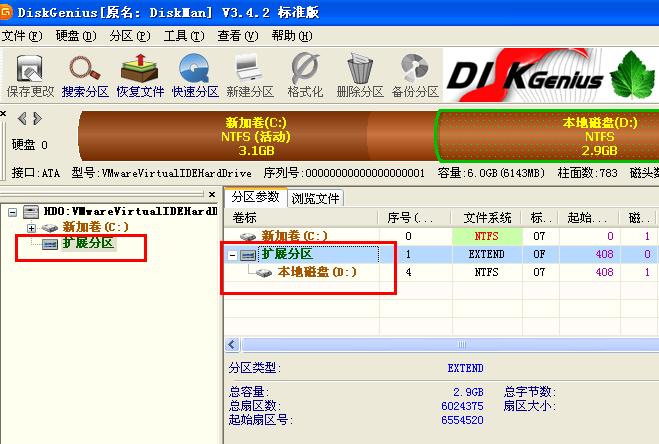Viewport: 659px width, 444px height.
Task: Click the New Partition (新建分区) icon
Action: point(250,76)
